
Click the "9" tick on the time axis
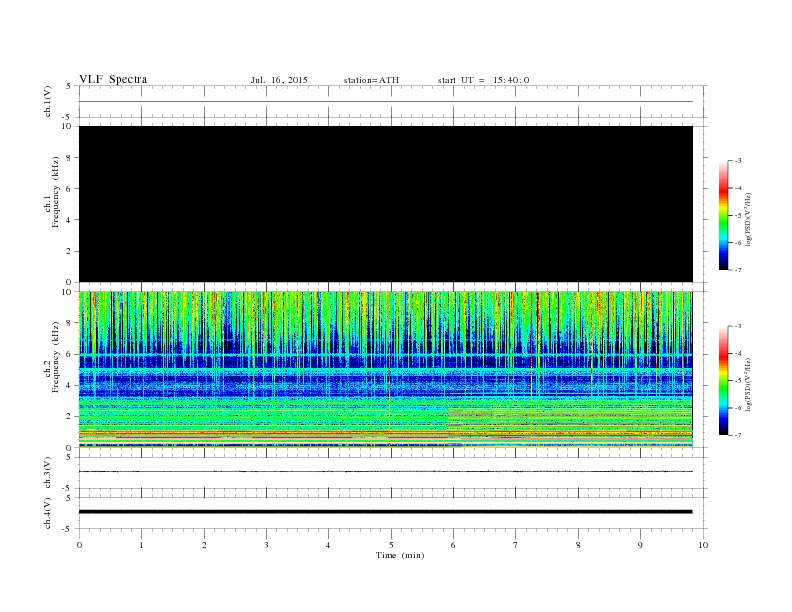pos(640,545)
